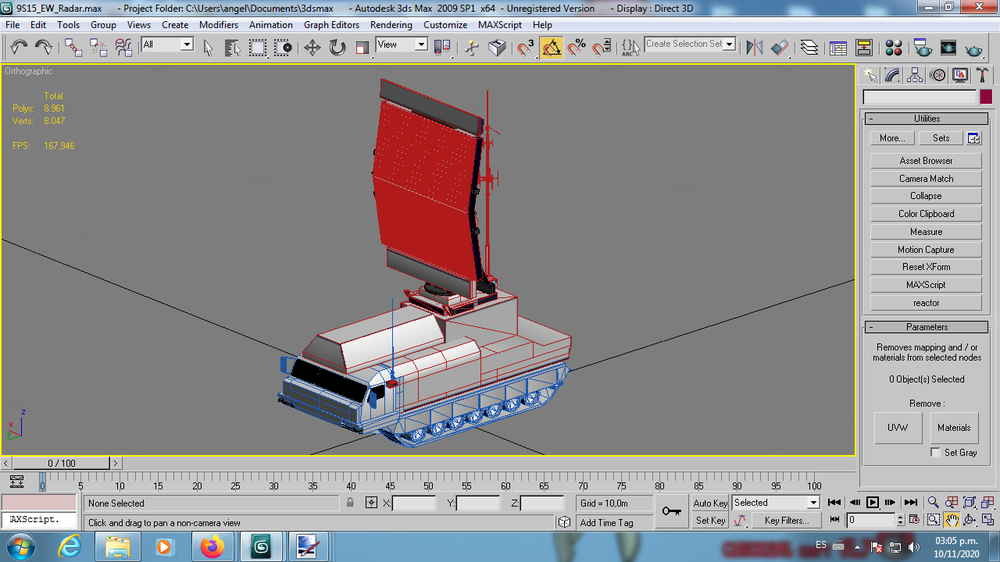Open the reference coordinate View dropdown
The width and height of the screenshot is (1000, 562).
[x=401, y=44]
